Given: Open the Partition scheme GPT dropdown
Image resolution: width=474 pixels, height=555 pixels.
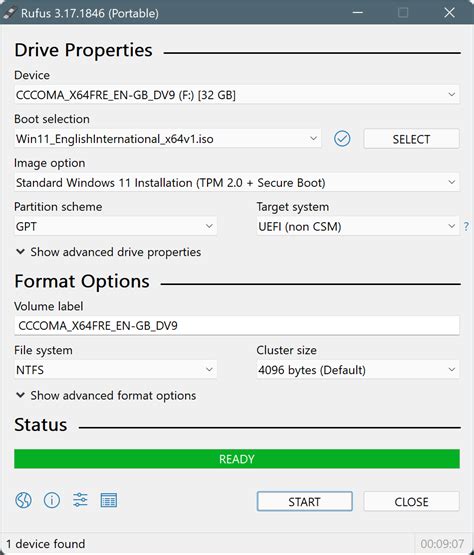Looking at the screenshot, I should [115, 226].
